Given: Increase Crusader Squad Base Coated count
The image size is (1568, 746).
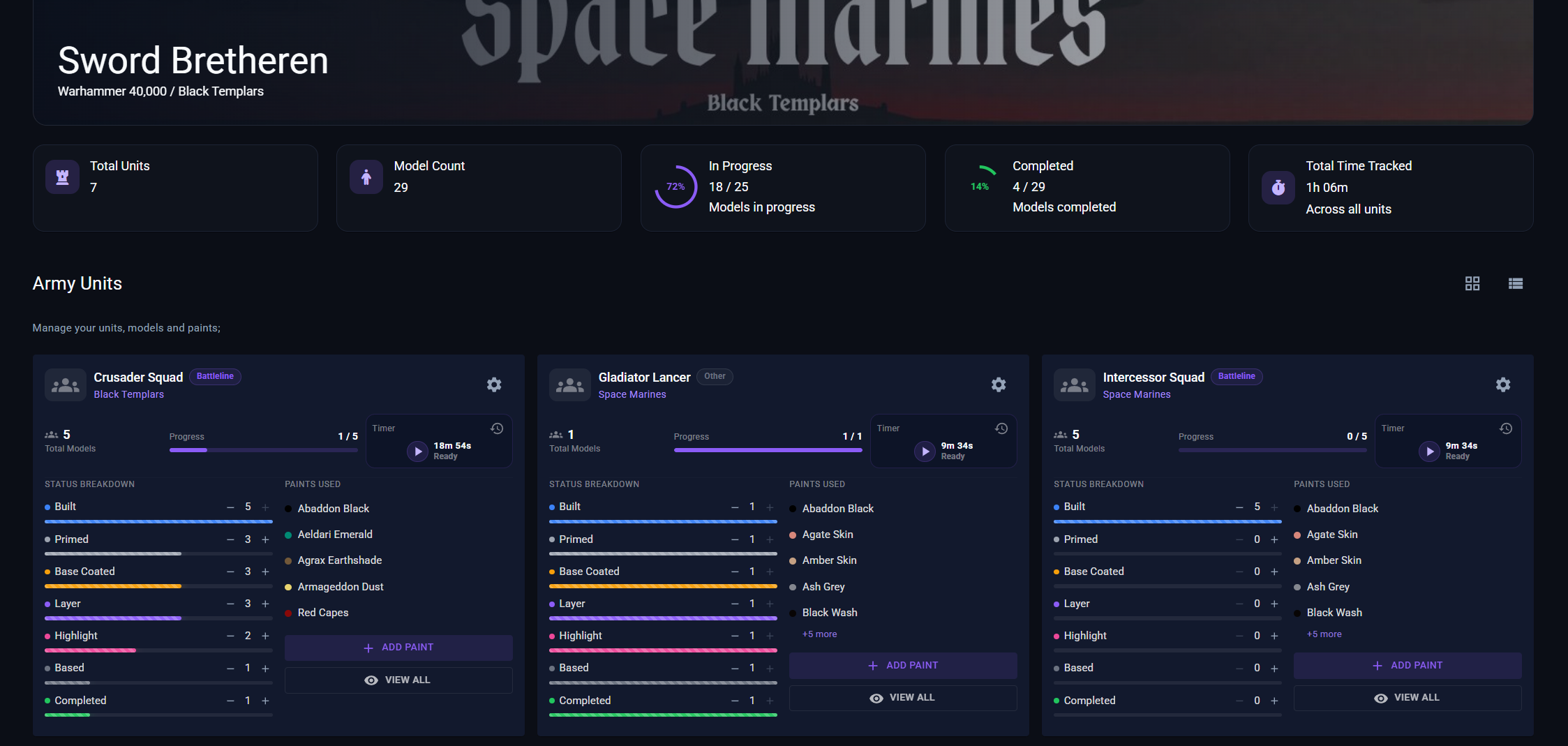Looking at the screenshot, I should (x=265, y=572).
